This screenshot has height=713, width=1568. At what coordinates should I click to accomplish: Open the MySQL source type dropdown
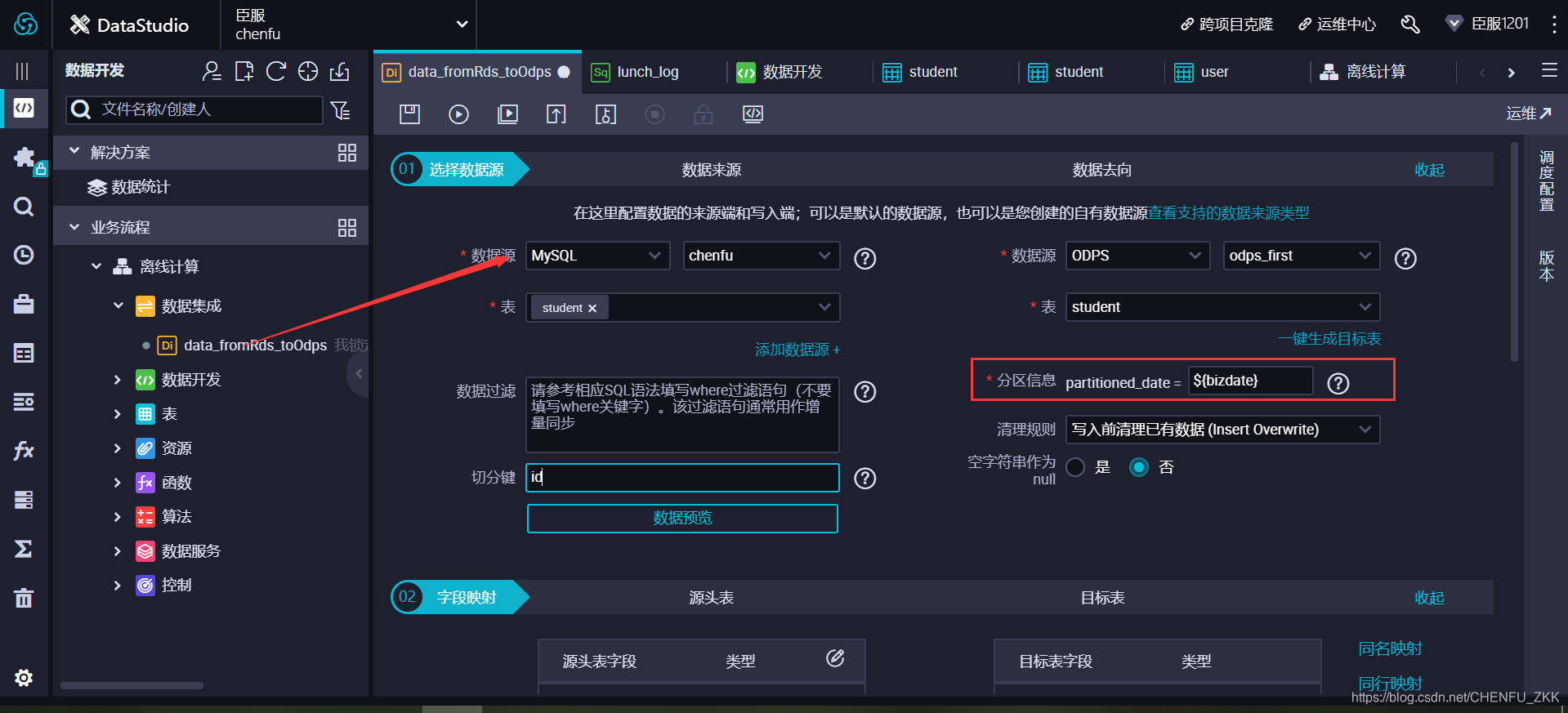coord(597,256)
